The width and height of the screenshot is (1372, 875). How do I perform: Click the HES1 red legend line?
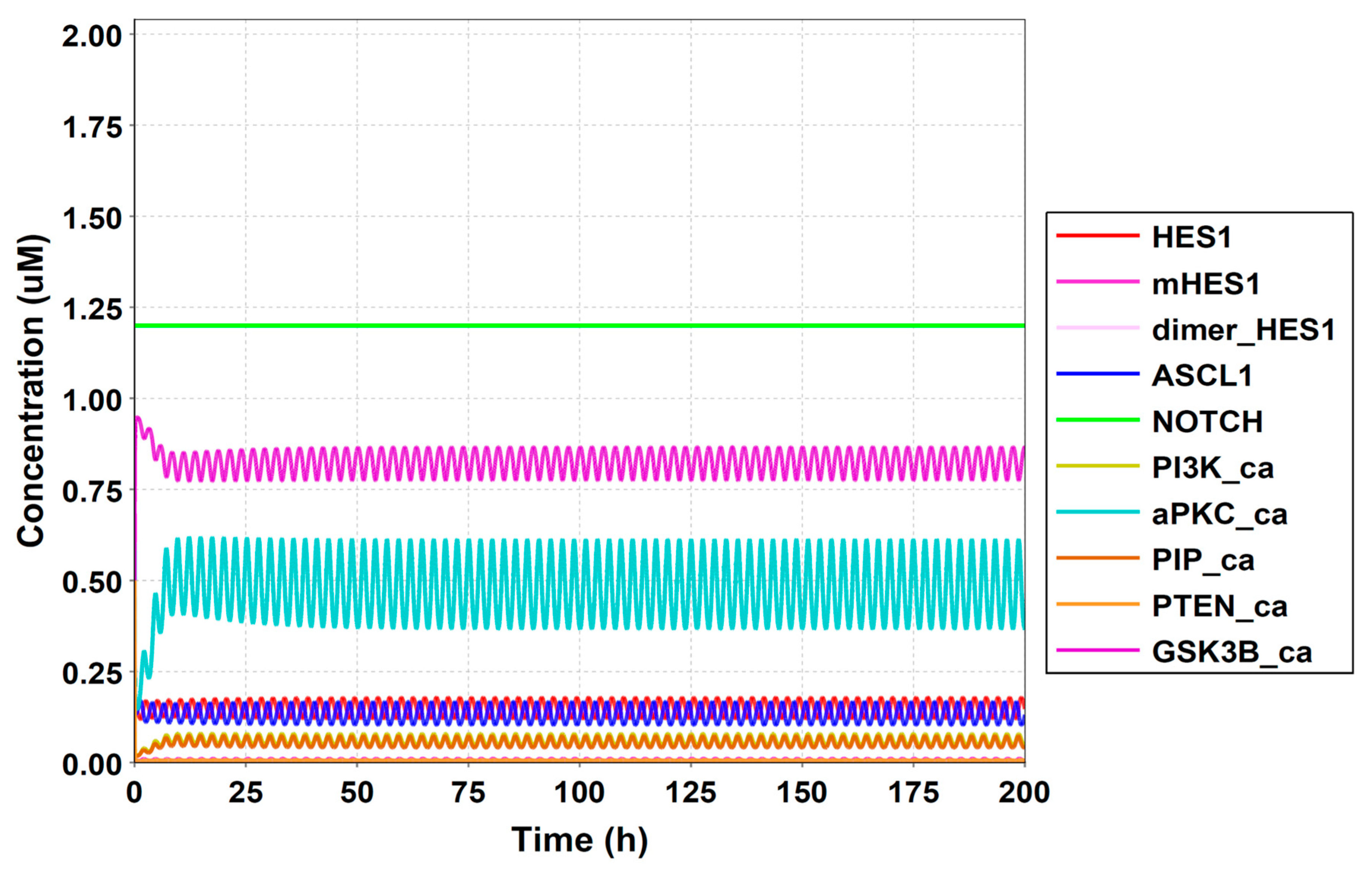pos(1097,235)
